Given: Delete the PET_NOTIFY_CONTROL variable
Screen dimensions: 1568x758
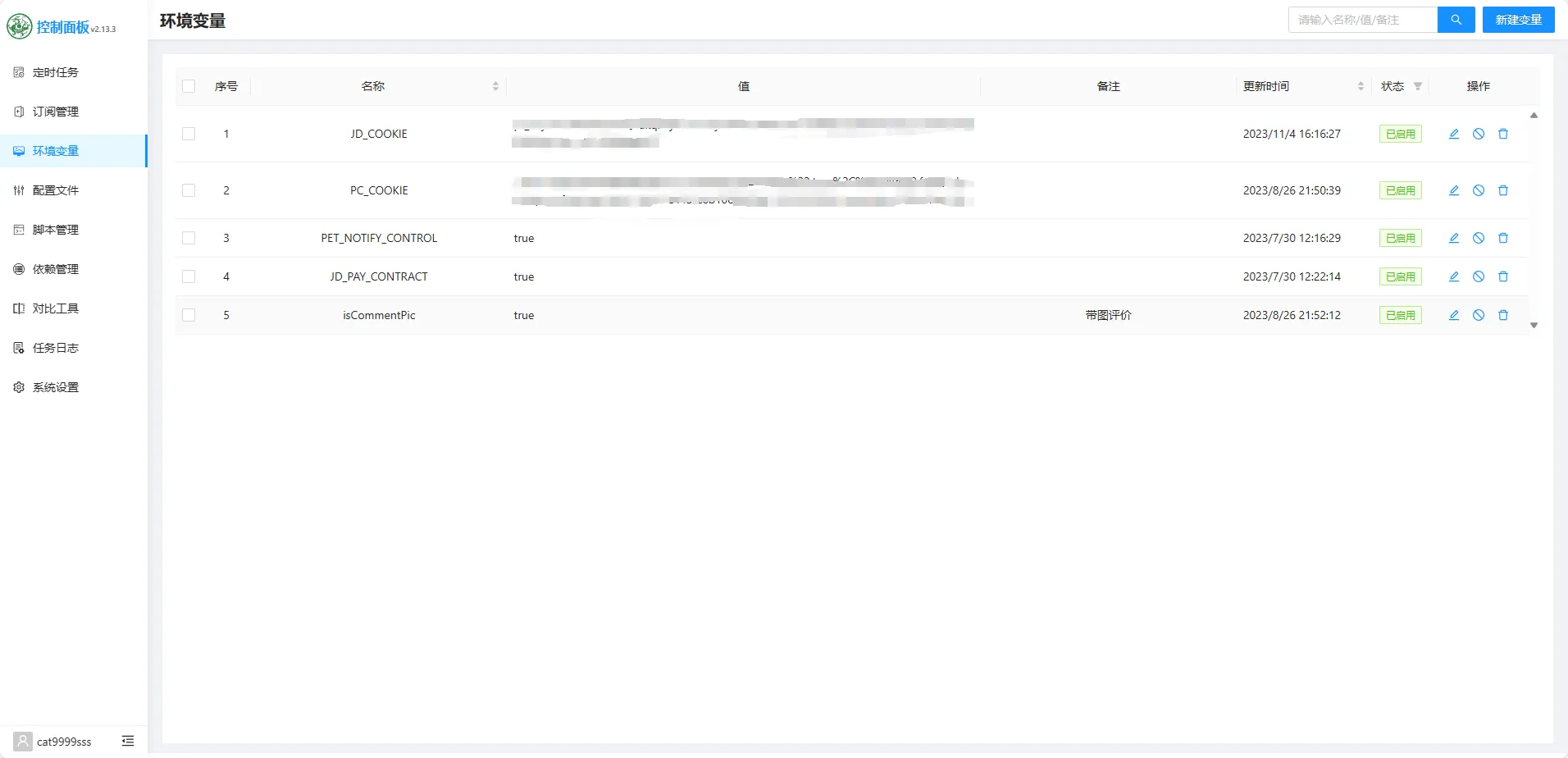Looking at the screenshot, I should tap(1503, 238).
